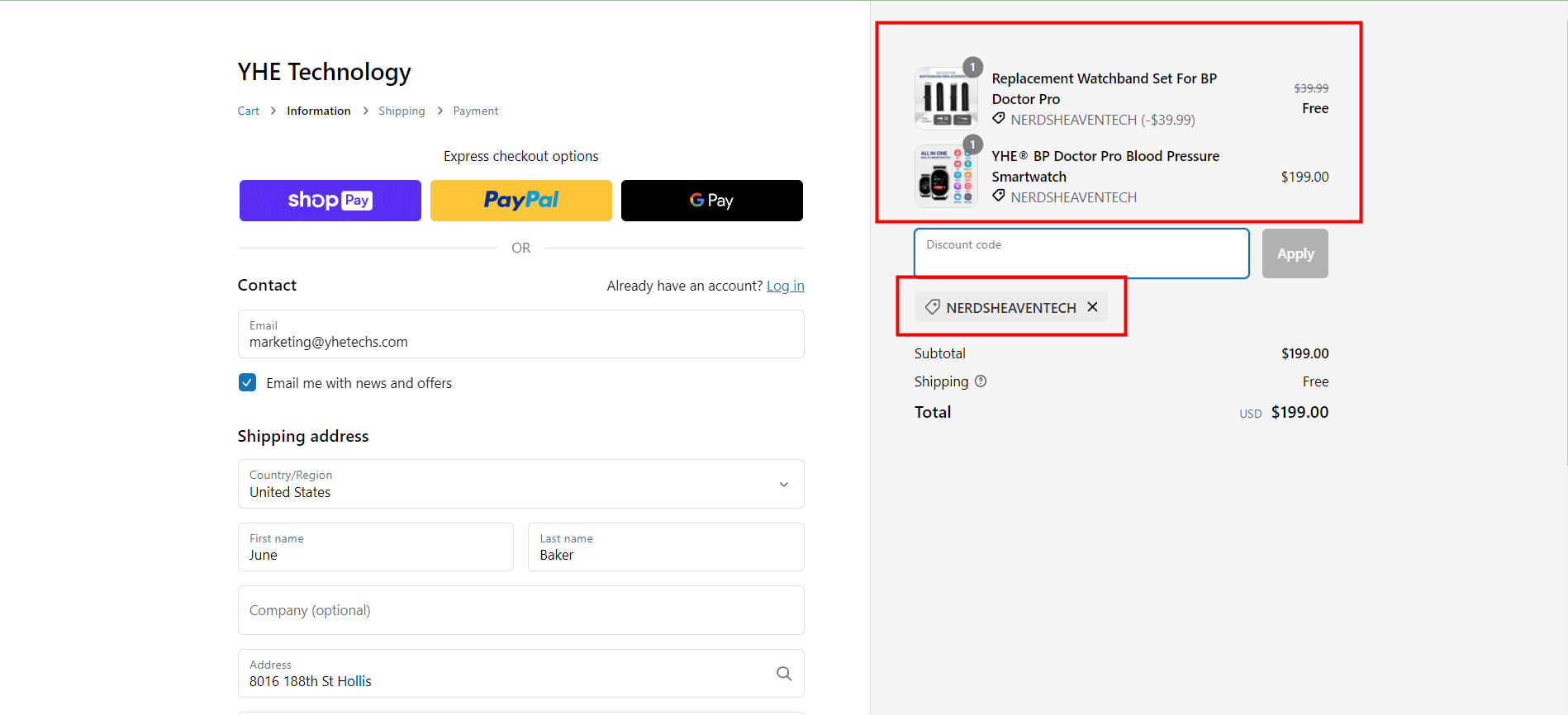The image size is (1568, 715).
Task: Open the Country/Region dropdown
Action: tap(521, 484)
